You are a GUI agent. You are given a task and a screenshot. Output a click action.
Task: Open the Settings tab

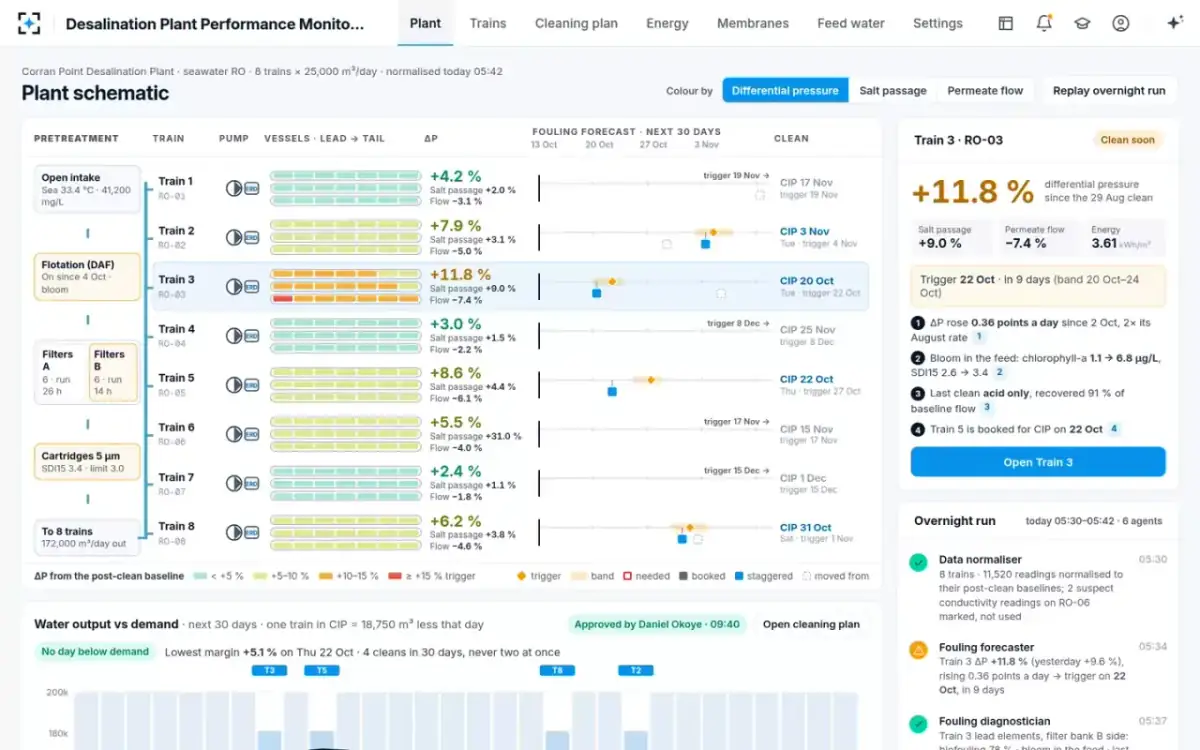938,23
